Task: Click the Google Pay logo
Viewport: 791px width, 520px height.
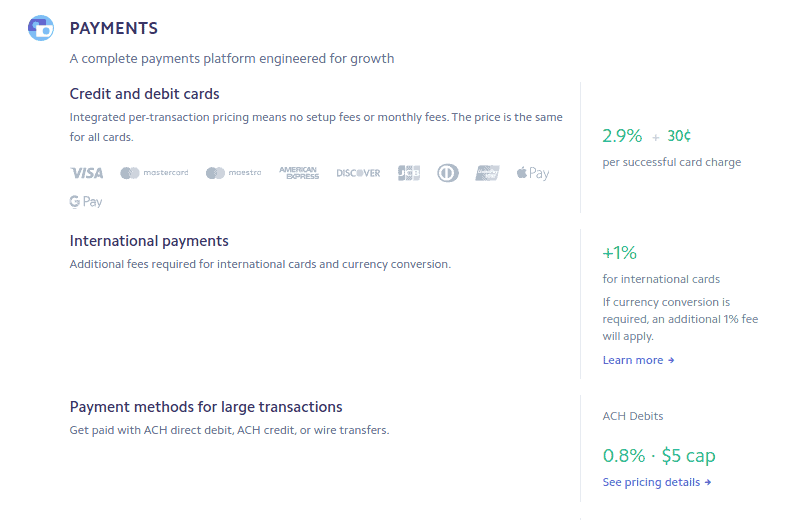Action: coord(86,202)
